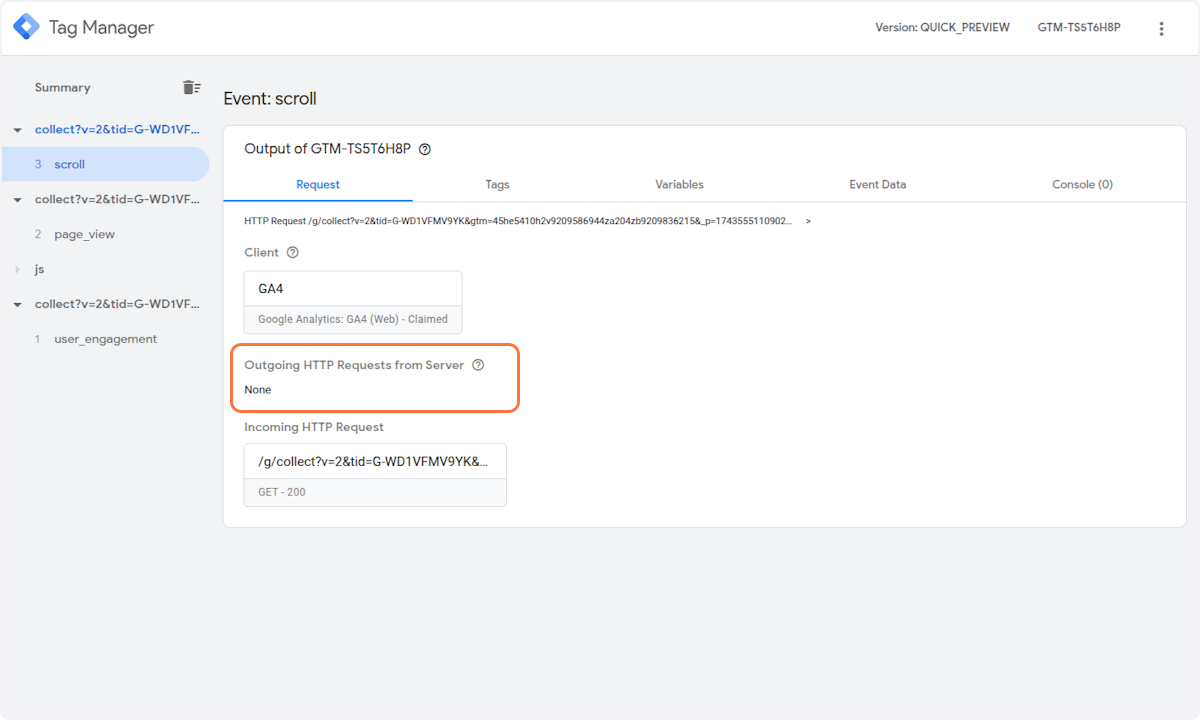Switch to the Variables tab
Viewport: 1200px width, 720px height.
tap(679, 185)
